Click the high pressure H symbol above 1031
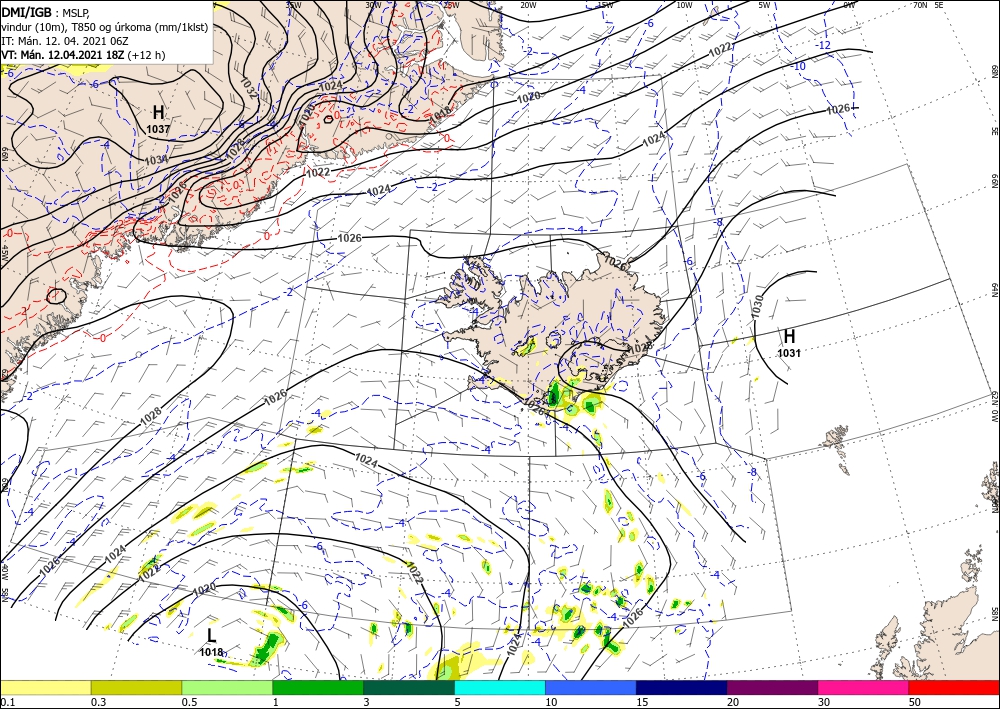Viewport: 1000px width, 709px height. (789, 336)
